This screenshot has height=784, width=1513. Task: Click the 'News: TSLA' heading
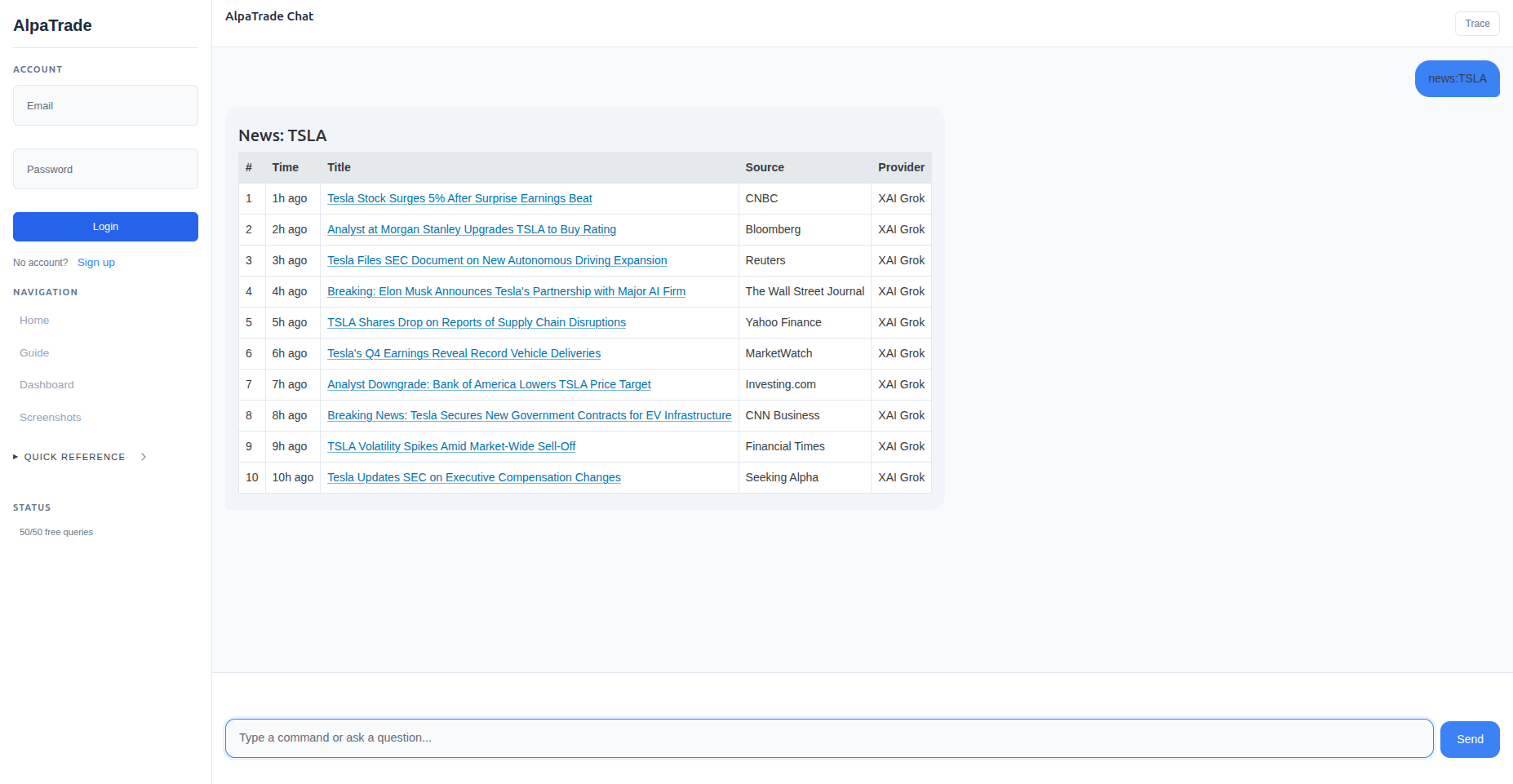282,135
